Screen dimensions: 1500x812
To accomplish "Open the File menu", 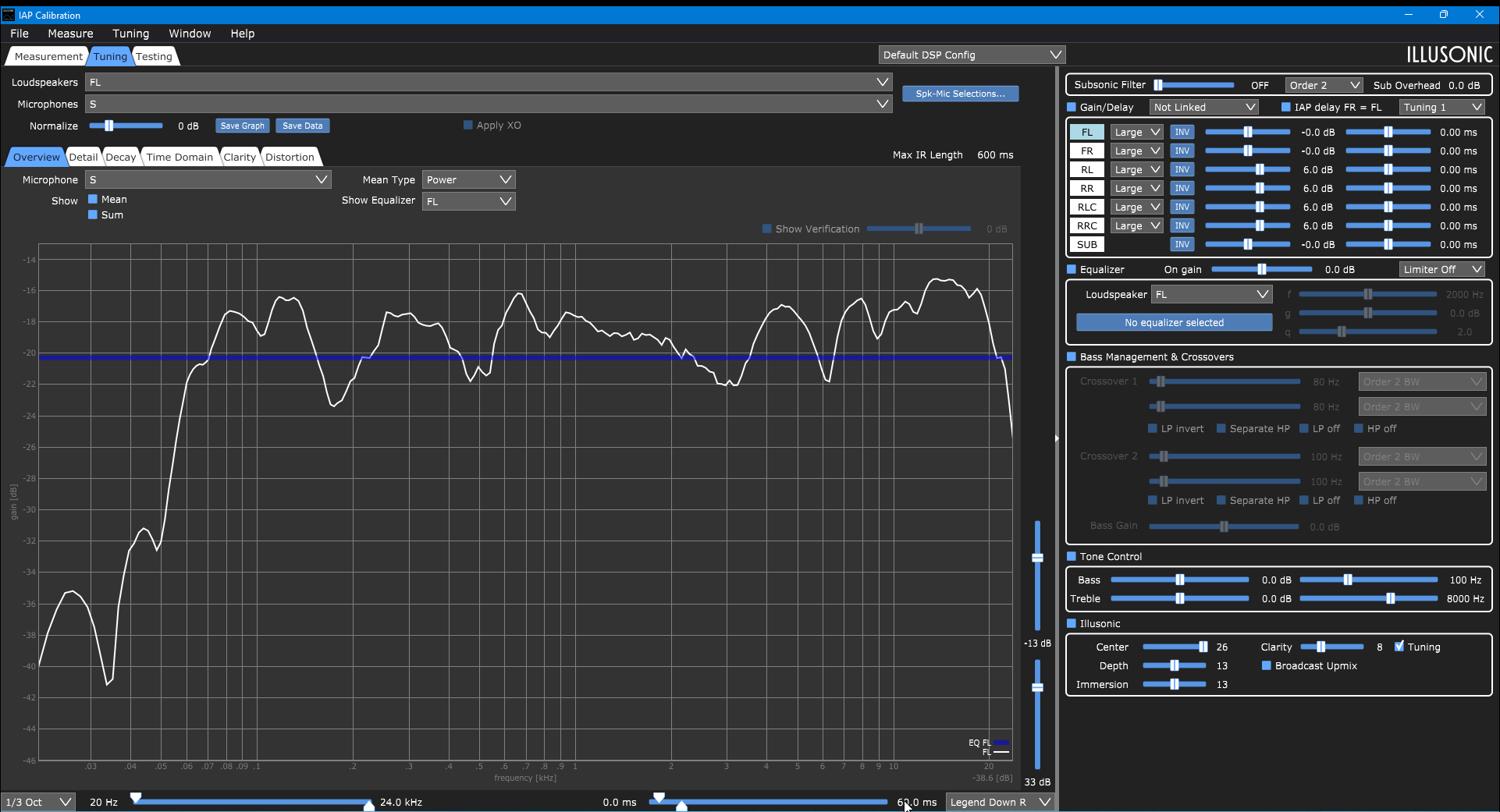I will pos(20,34).
